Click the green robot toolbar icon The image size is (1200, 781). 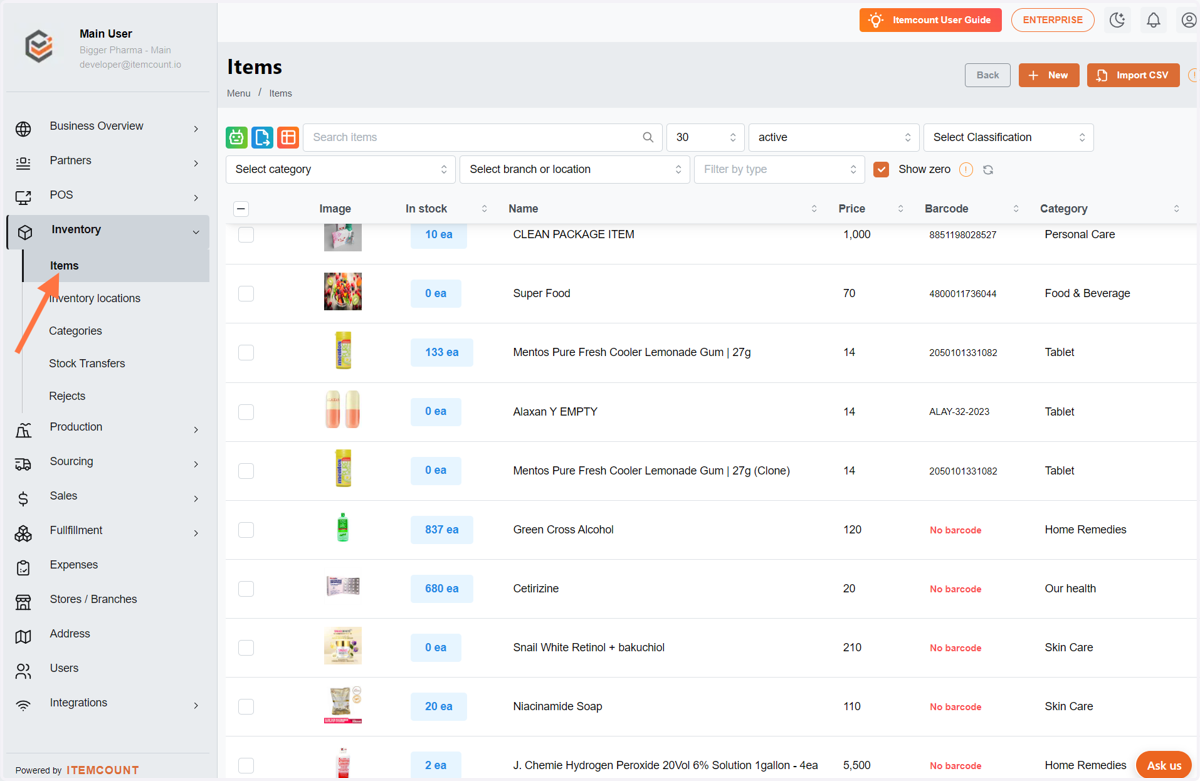[237, 138]
